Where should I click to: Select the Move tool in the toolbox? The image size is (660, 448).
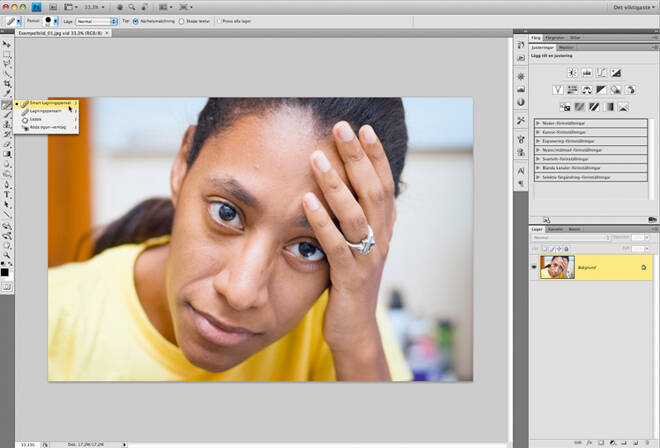click(x=6, y=44)
